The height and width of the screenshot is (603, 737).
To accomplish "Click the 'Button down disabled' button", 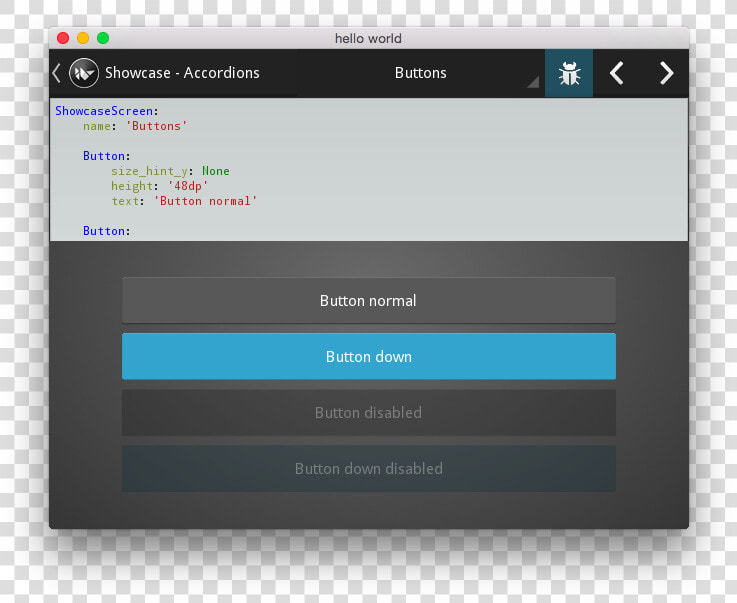I will [368, 468].
